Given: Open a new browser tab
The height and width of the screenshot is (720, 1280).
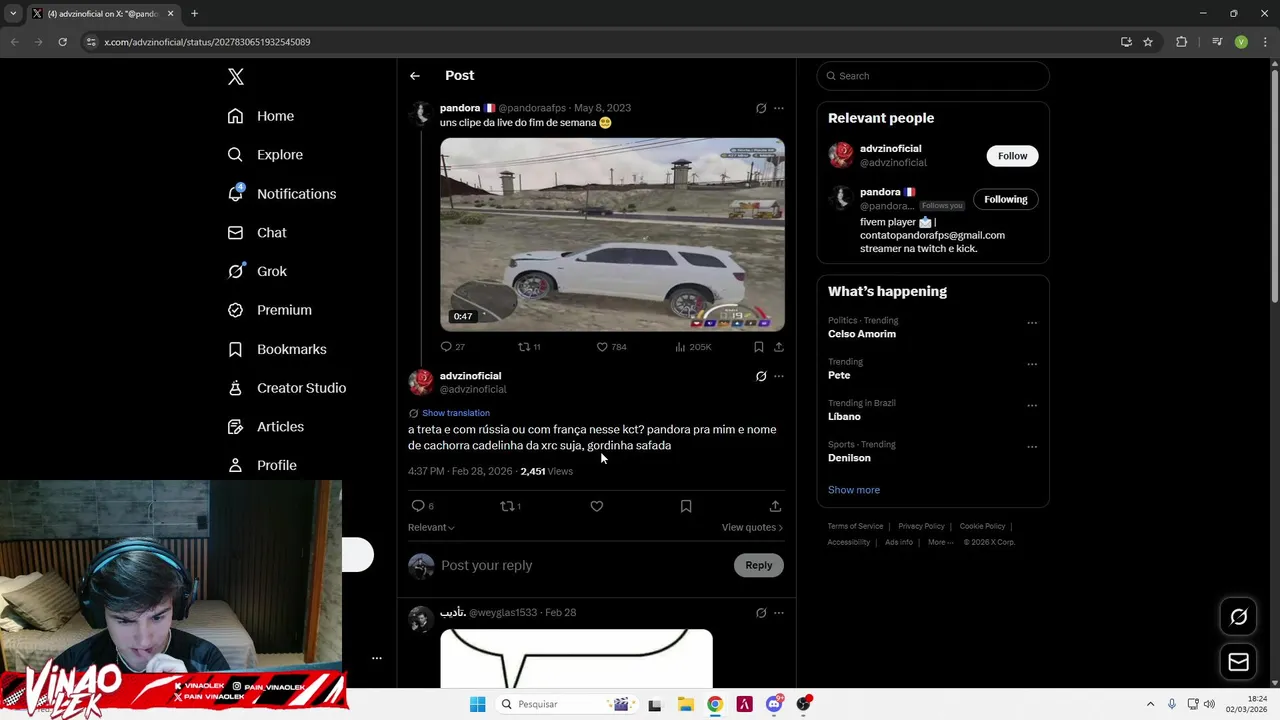Looking at the screenshot, I should (194, 14).
